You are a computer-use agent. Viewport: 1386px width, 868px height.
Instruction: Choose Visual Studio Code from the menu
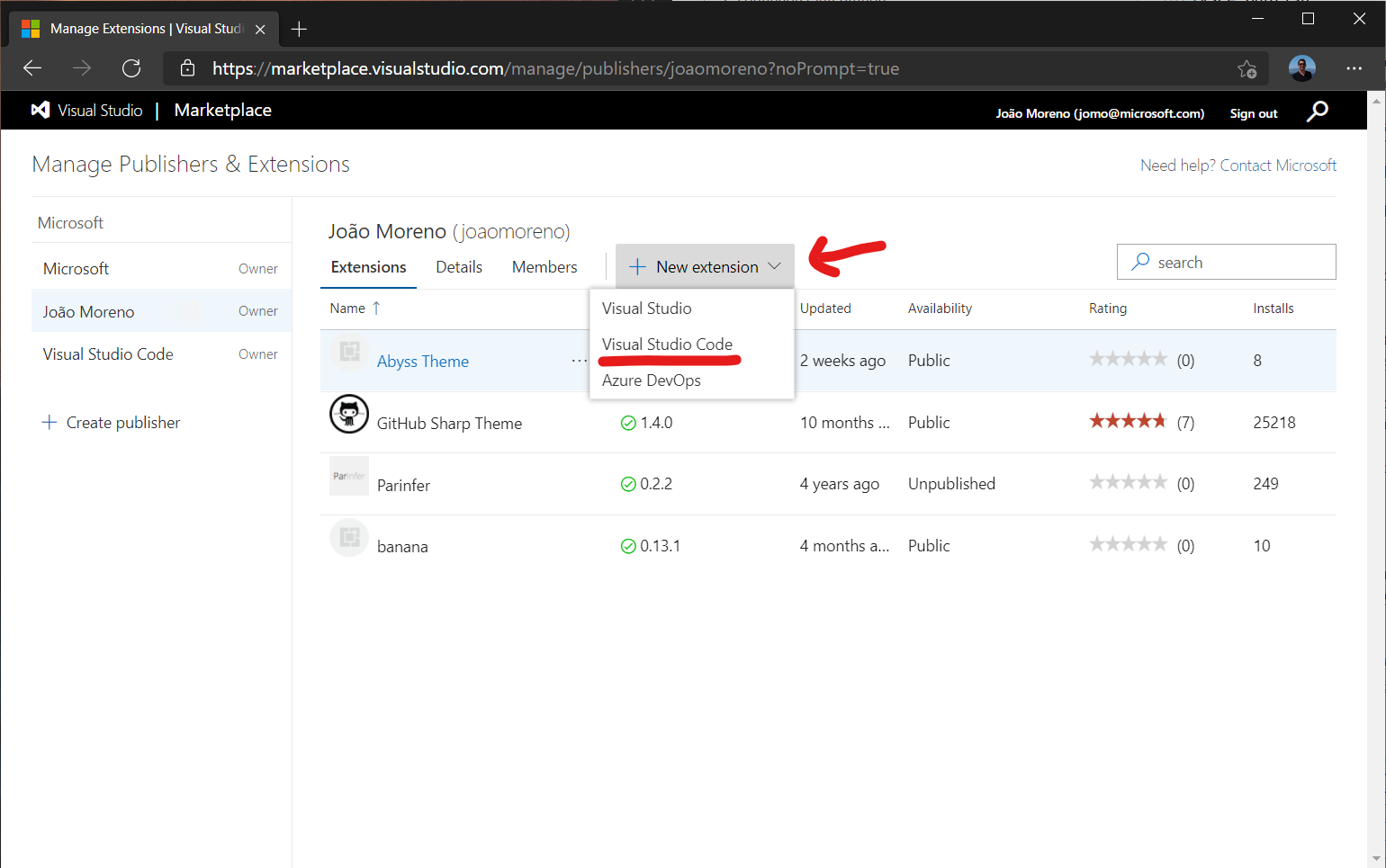(667, 345)
